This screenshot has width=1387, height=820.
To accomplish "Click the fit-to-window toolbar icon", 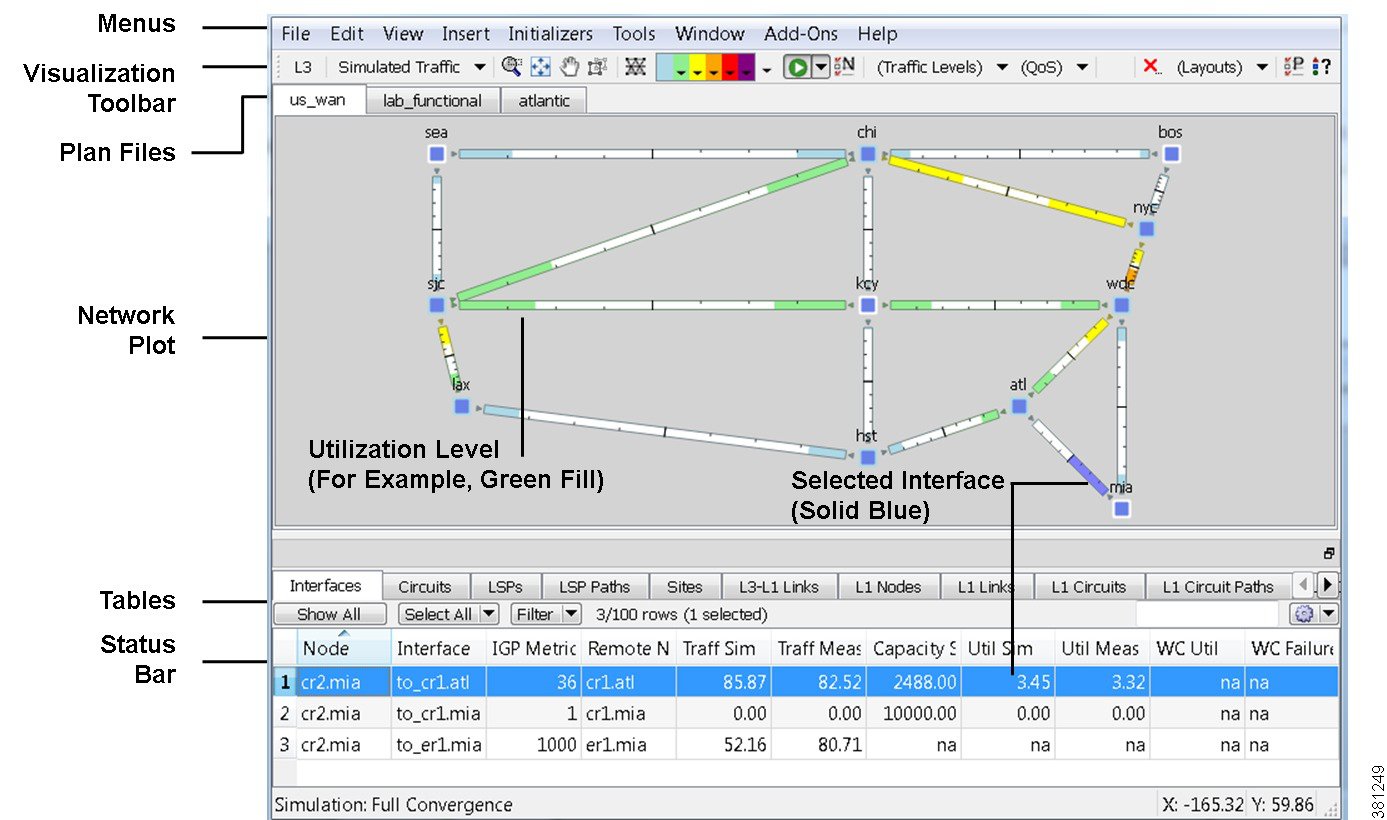I will (540, 66).
